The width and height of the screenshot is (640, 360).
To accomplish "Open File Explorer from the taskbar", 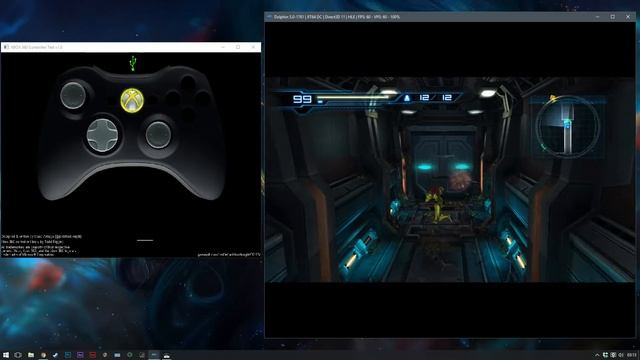I will pyautogui.click(x=31, y=355).
